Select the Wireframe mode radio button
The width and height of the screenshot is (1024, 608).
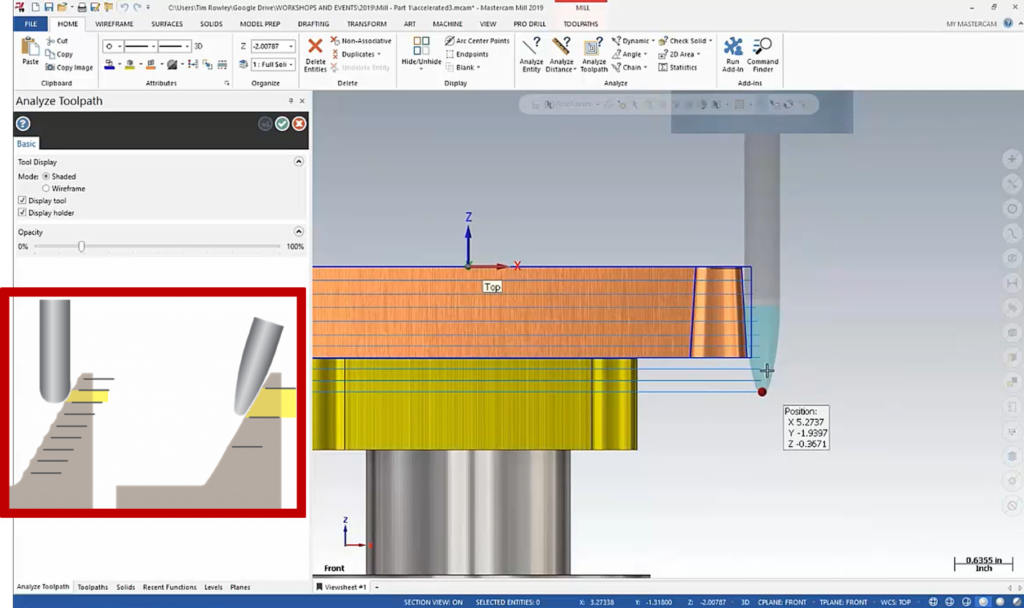(x=46, y=188)
